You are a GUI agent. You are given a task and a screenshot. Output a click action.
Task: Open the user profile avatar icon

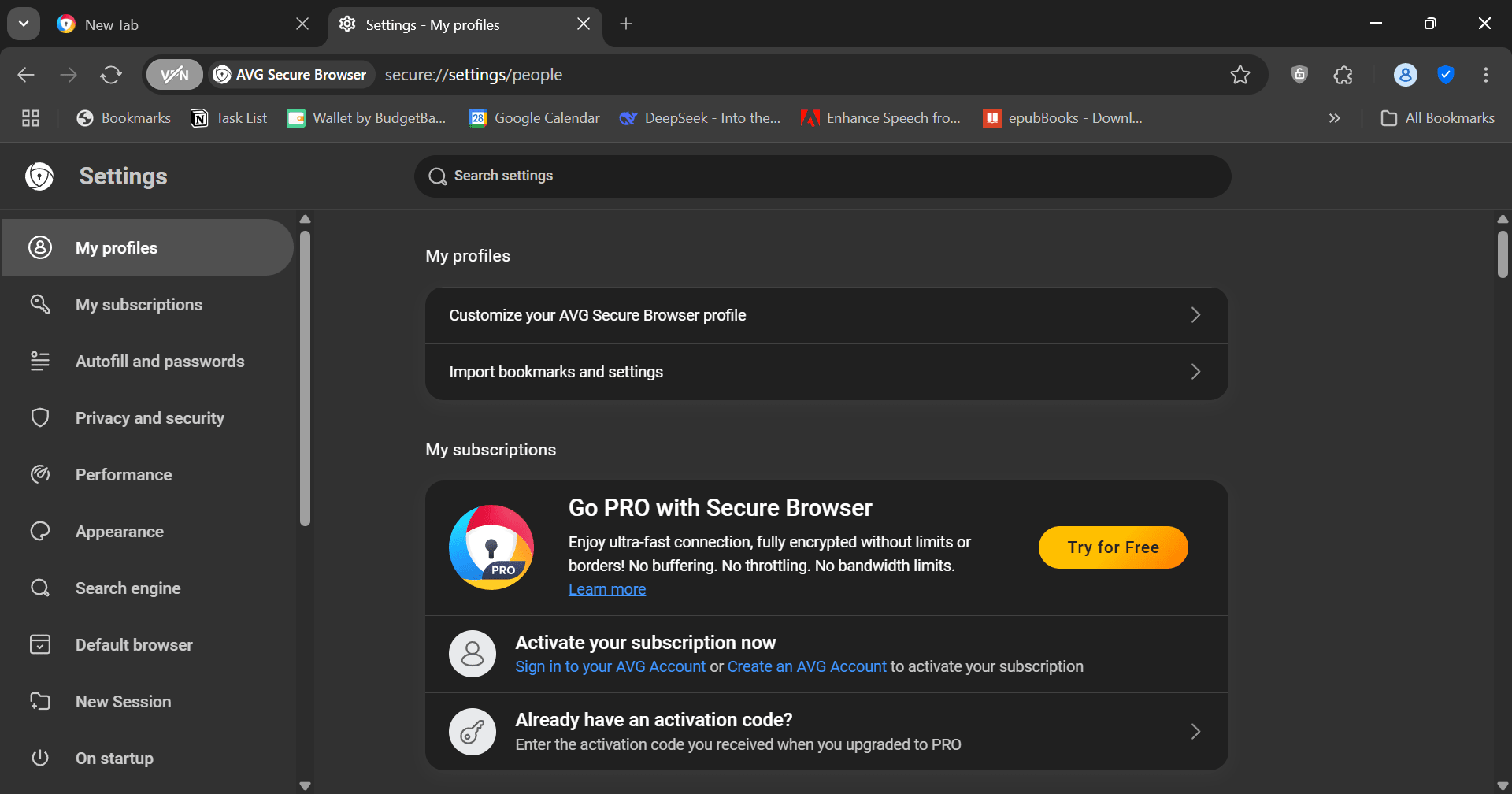coord(1406,75)
